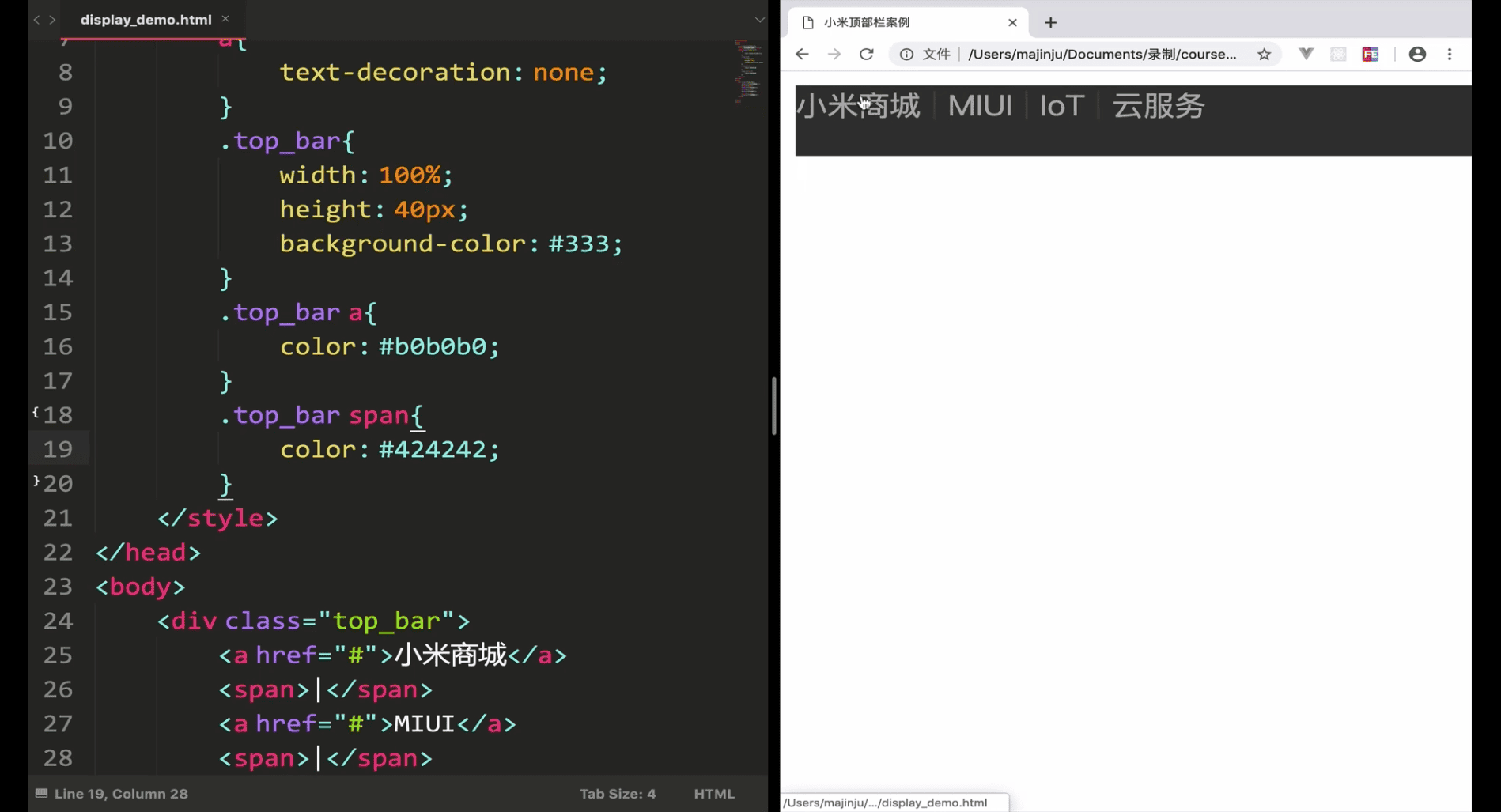Close the 小米顶部栏案例 browser tab
This screenshot has height=812, width=1501.
[1012, 22]
